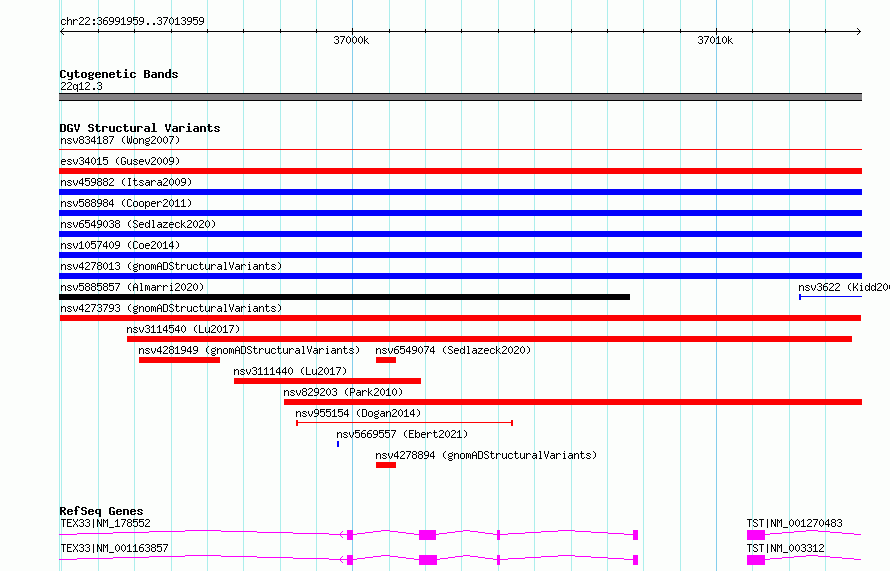Click the red nsv3111440 variant bar

[328, 381]
